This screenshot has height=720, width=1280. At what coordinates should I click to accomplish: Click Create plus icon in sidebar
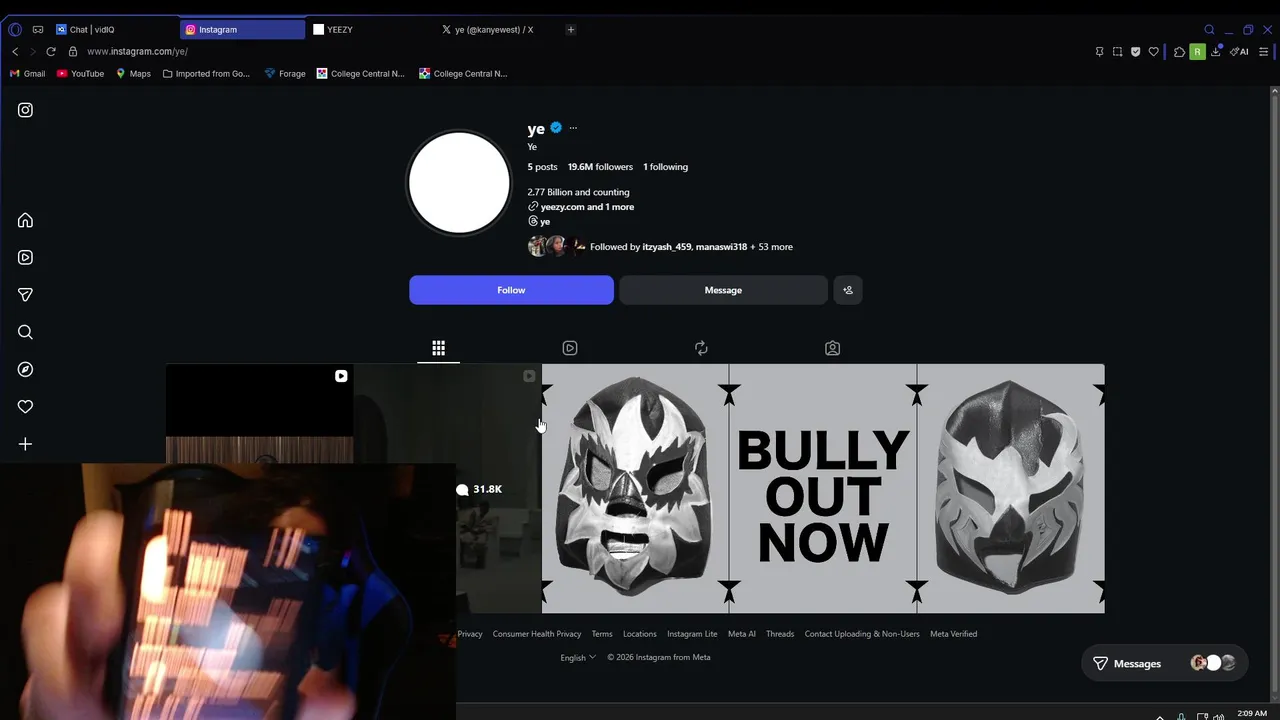pos(25,444)
